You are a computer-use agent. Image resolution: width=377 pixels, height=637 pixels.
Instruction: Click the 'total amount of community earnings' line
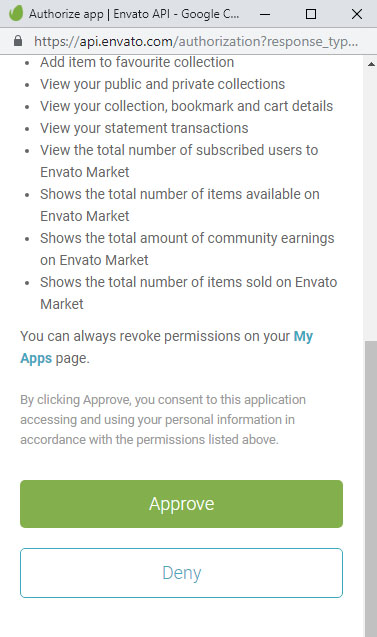point(187,249)
